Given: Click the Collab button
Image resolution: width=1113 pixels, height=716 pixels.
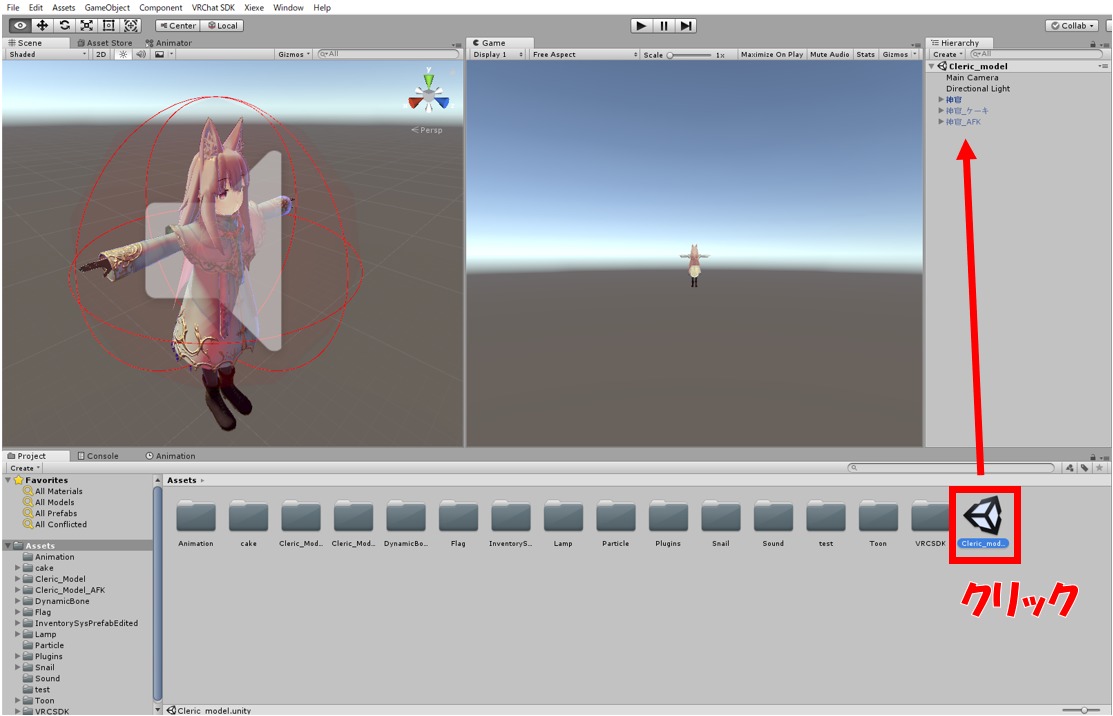Looking at the screenshot, I should (1071, 25).
